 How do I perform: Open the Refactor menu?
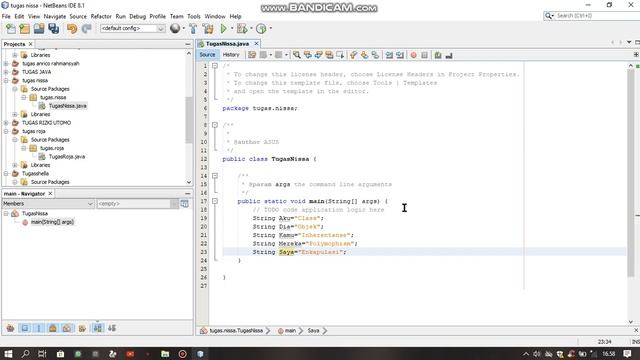tap(101, 16)
